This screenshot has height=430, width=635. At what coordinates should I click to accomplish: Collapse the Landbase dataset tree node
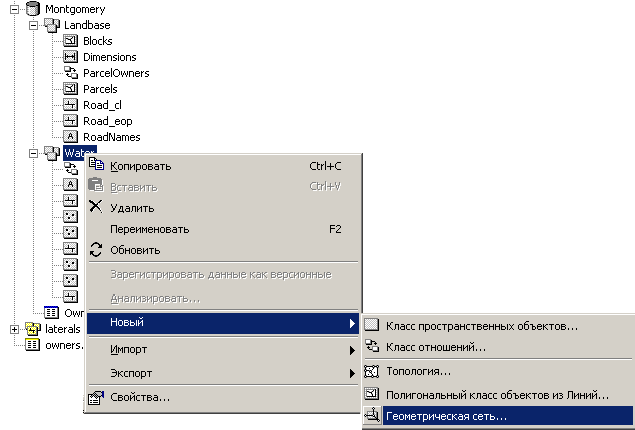point(34,25)
